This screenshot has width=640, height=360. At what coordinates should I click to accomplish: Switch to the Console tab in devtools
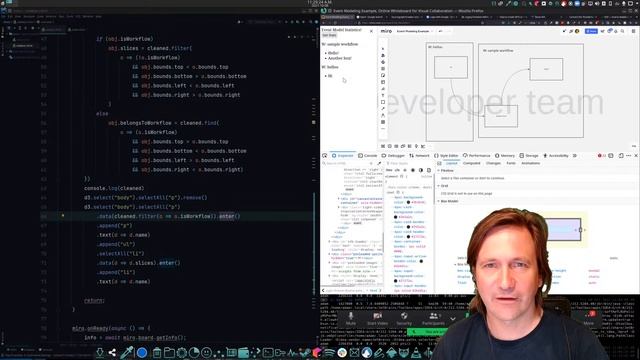[368, 156]
